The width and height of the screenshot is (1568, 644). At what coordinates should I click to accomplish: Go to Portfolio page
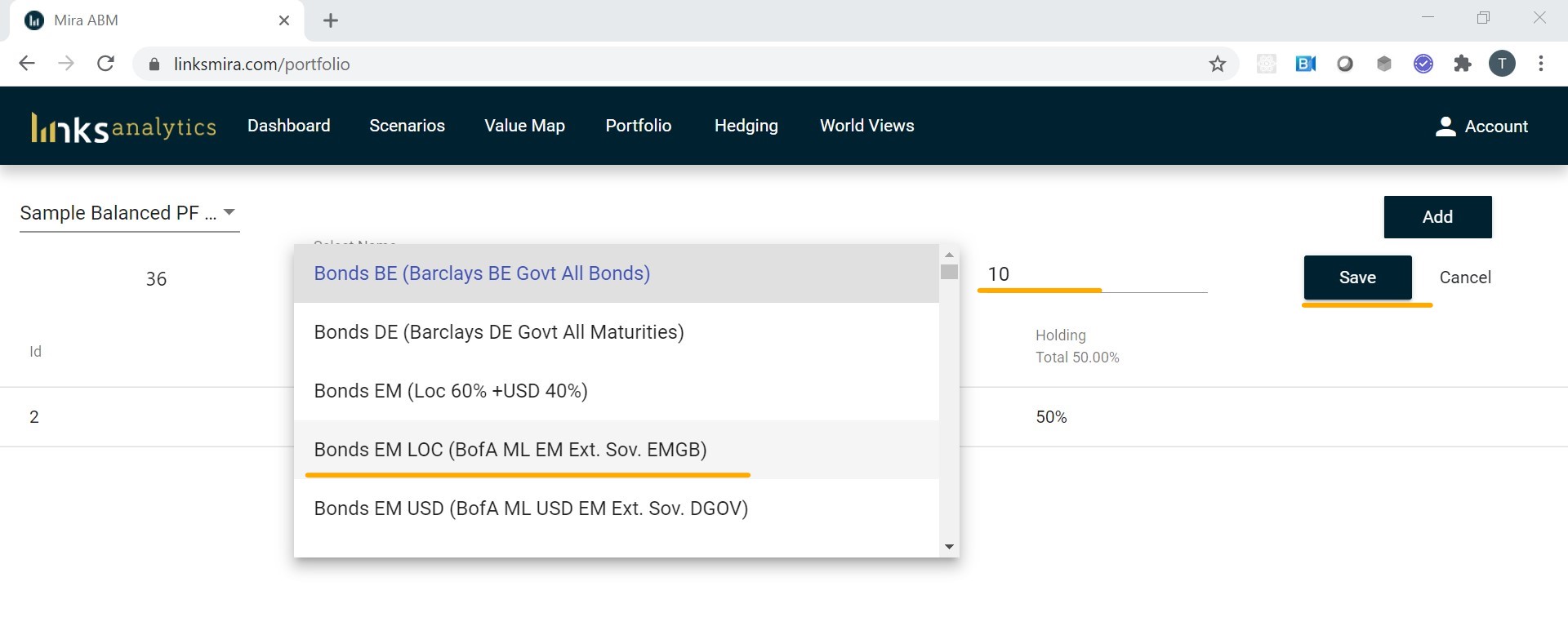pyautogui.click(x=639, y=126)
